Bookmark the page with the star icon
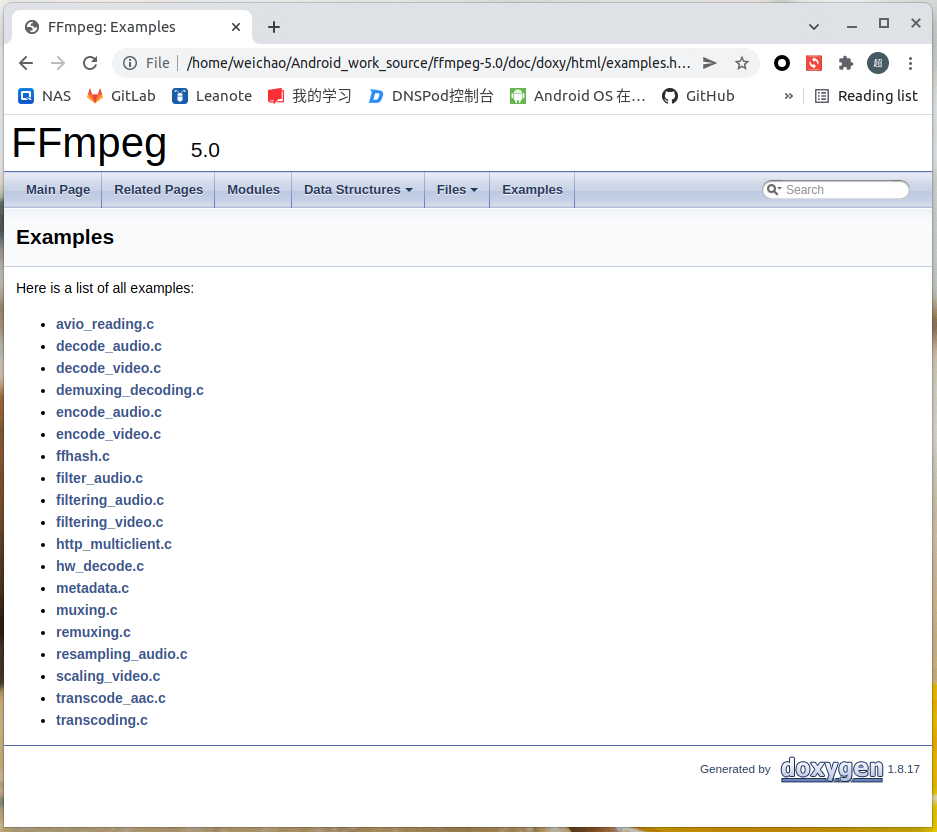The height and width of the screenshot is (832, 937). pyautogui.click(x=742, y=62)
